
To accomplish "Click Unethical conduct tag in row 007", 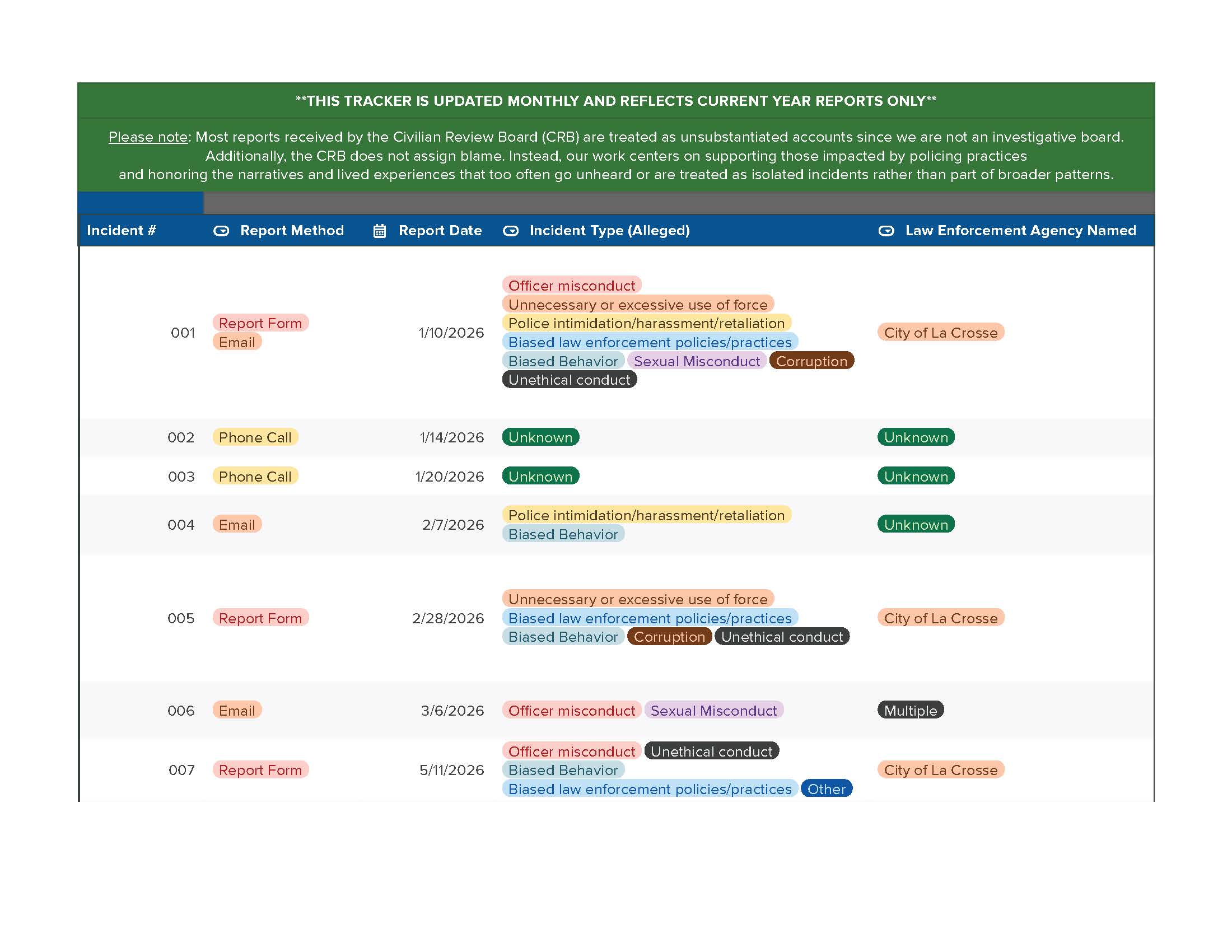I will tap(712, 752).
